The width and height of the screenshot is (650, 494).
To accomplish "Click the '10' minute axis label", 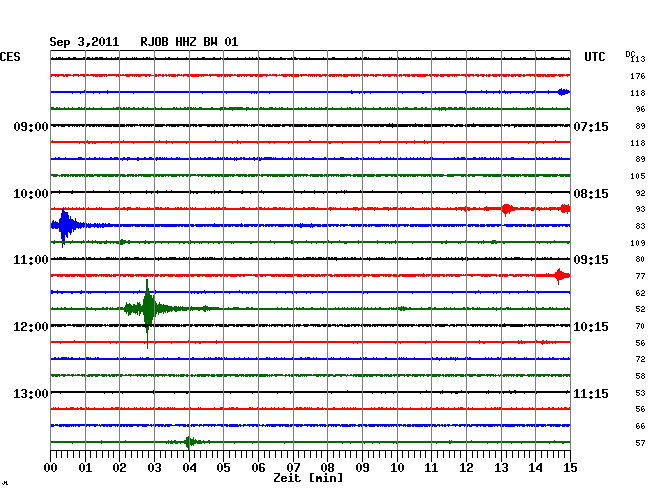I will tap(397, 467).
